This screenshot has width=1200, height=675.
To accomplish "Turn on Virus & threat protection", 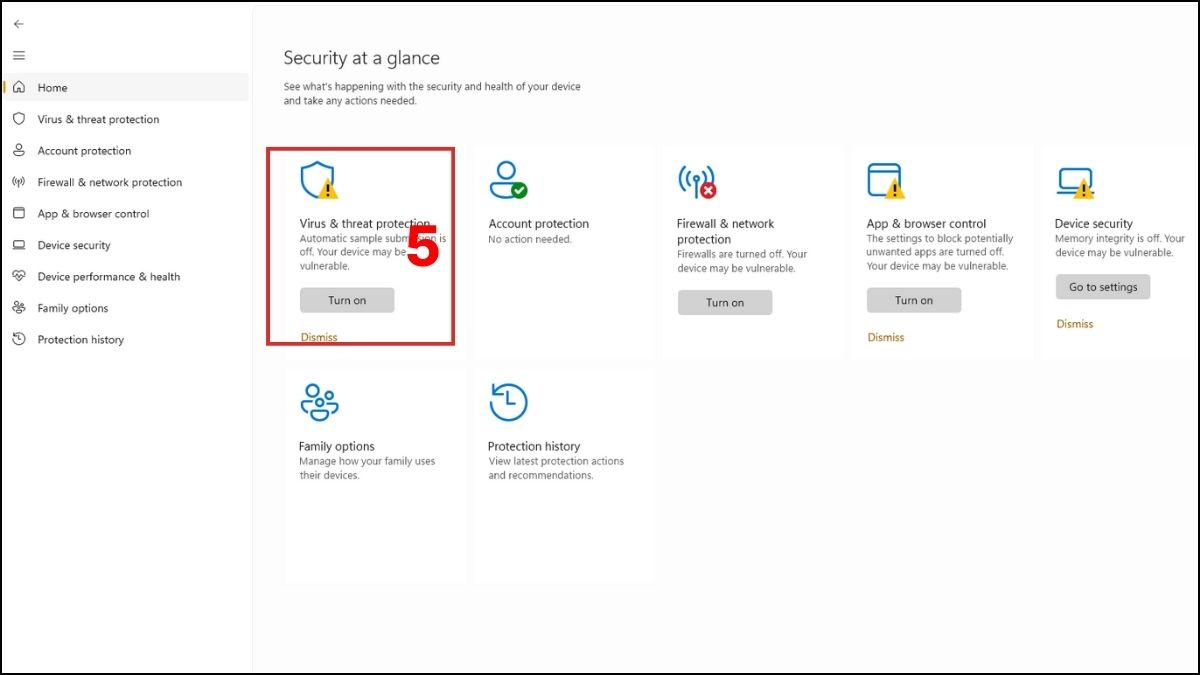I will (x=347, y=301).
